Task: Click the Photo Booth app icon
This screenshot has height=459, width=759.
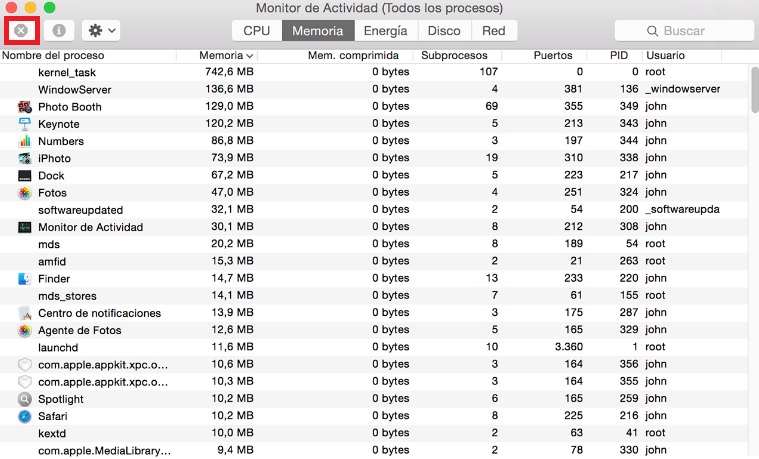Action: coord(25,107)
